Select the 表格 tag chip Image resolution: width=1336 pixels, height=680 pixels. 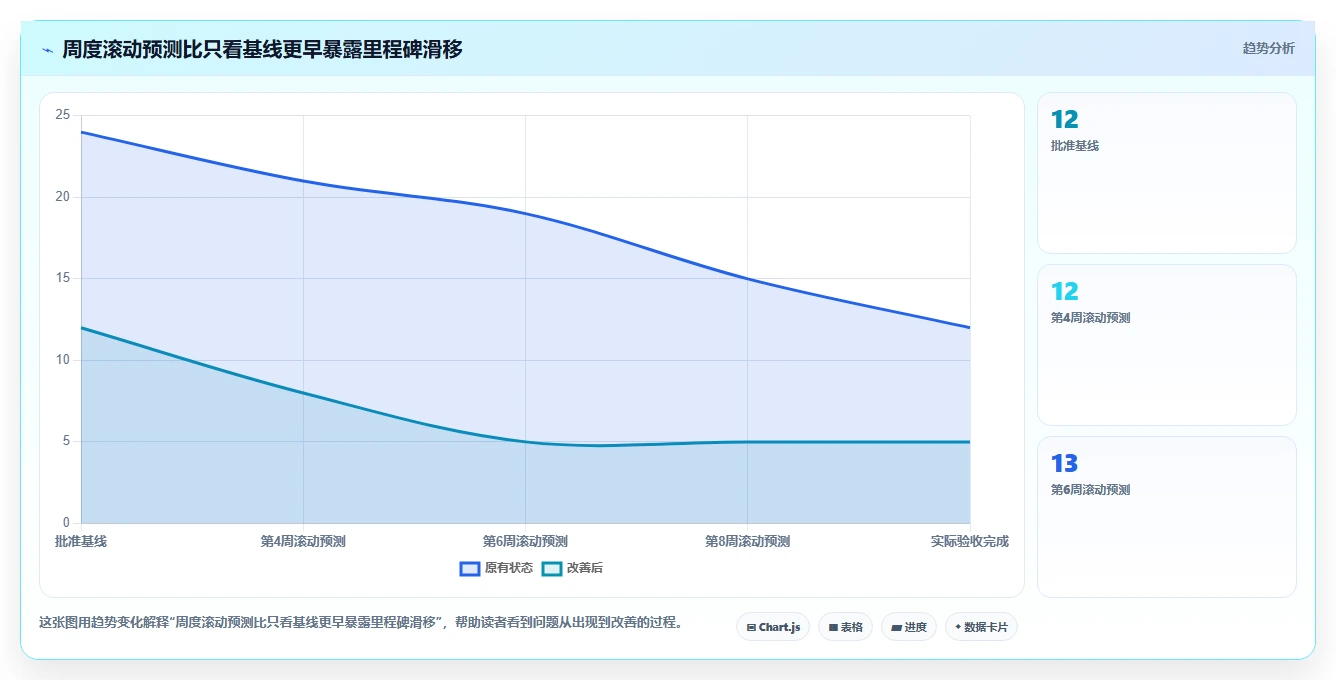point(845,627)
